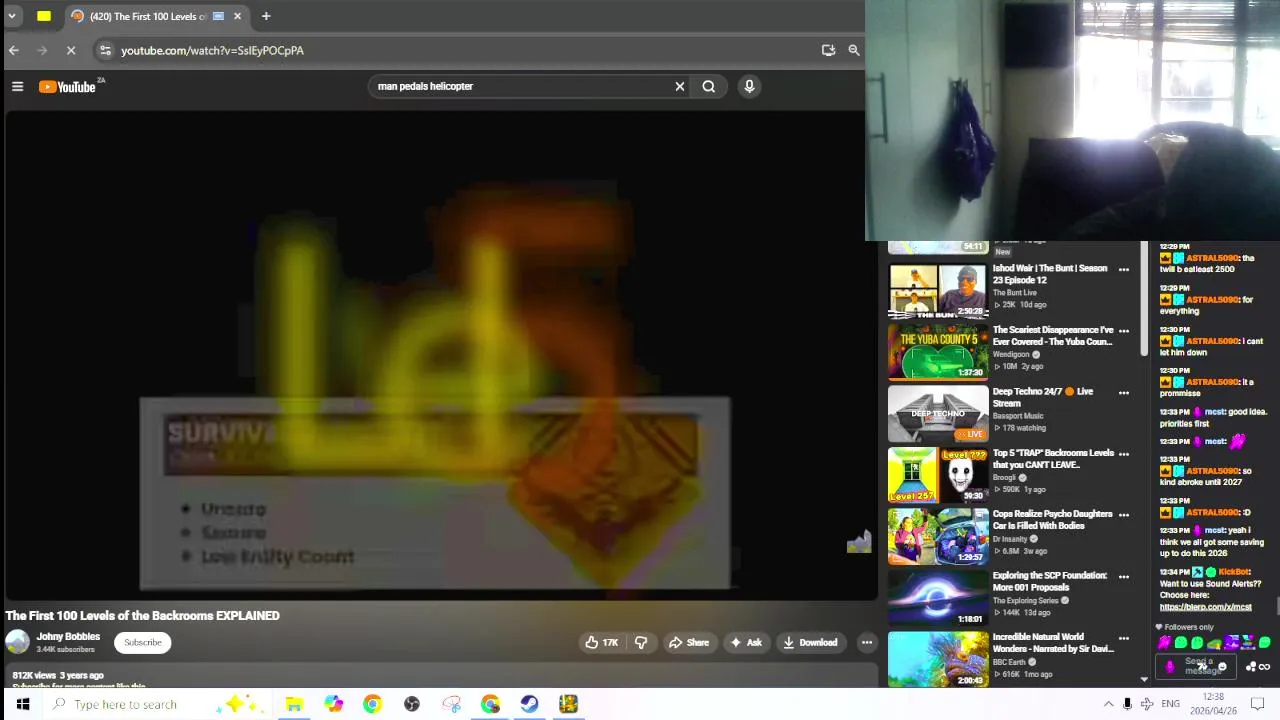The width and height of the screenshot is (1280, 720).
Task: Stop loading the page
Action: (x=71, y=50)
